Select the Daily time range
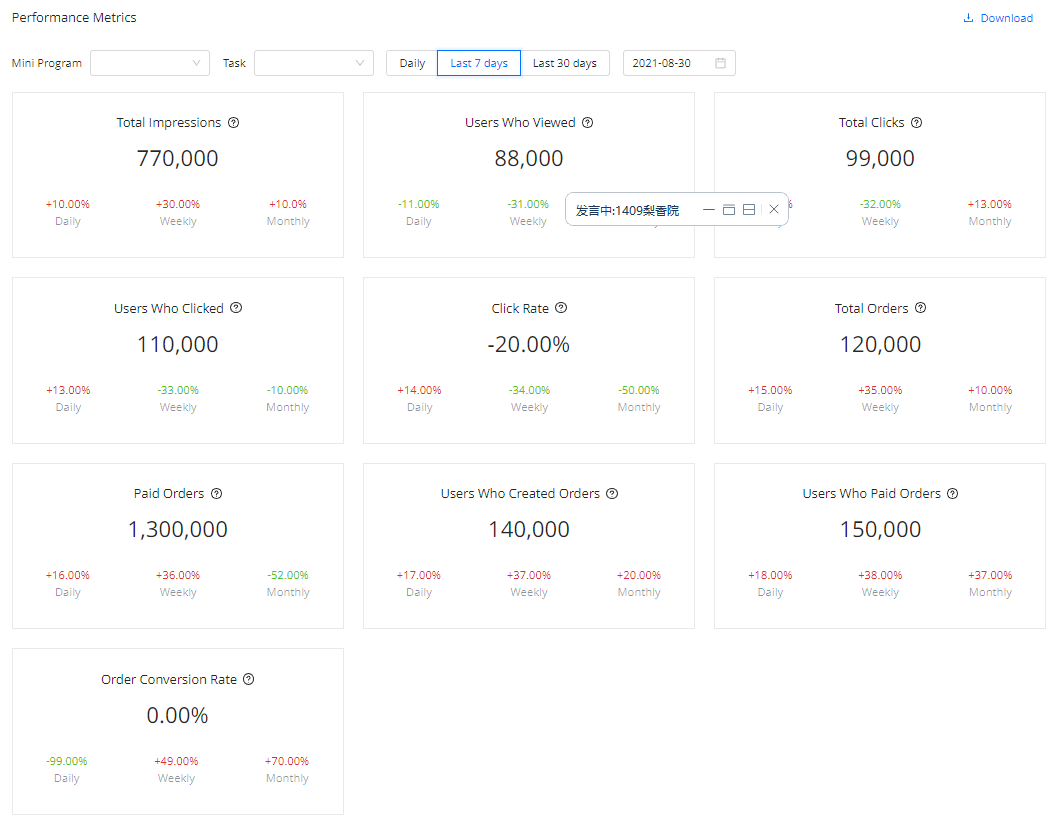Viewport: 1057px width, 826px height. [x=412, y=63]
